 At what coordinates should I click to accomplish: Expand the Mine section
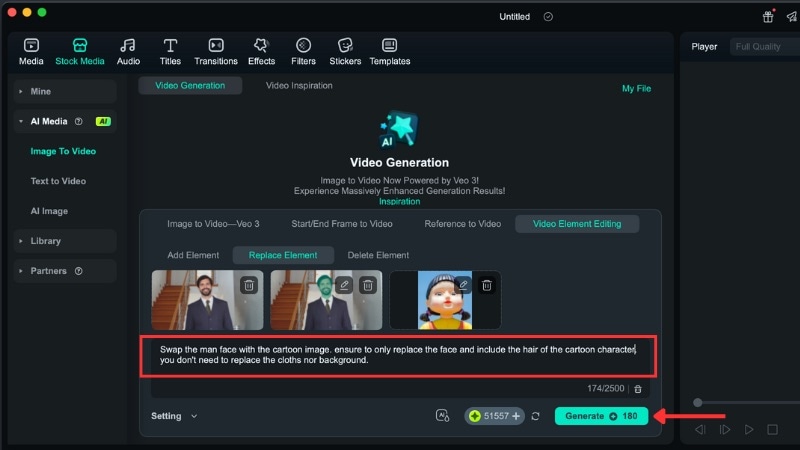[x=65, y=91]
